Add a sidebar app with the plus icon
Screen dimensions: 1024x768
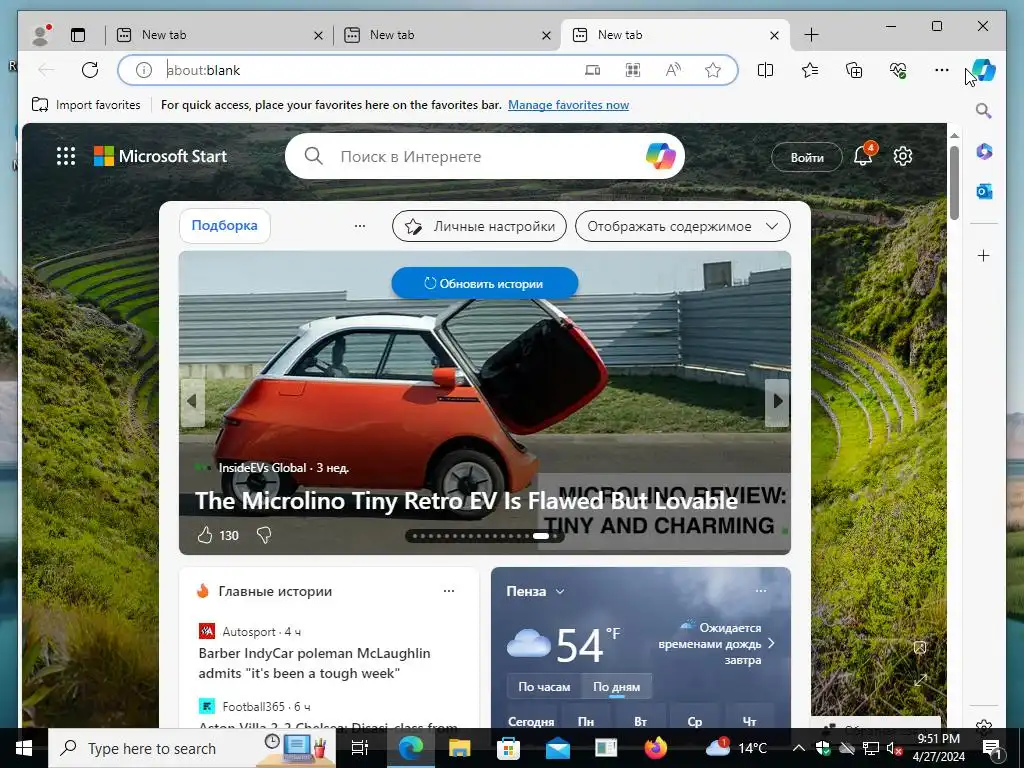click(984, 255)
